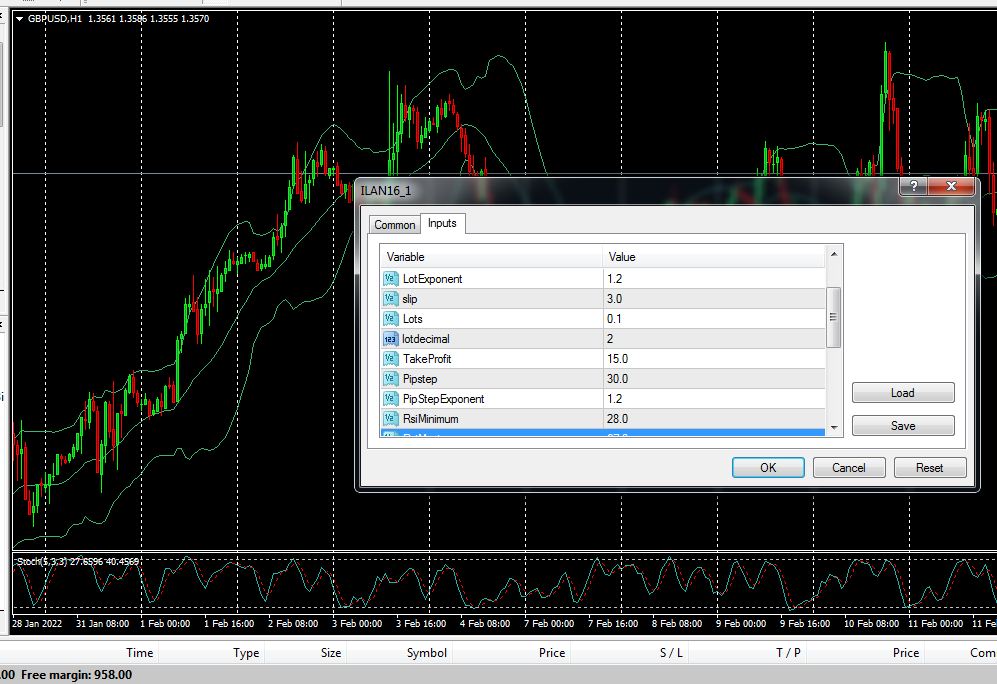Save the current input parameters
The height and width of the screenshot is (684, 997).
pyautogui.click(x=903, y=425)
